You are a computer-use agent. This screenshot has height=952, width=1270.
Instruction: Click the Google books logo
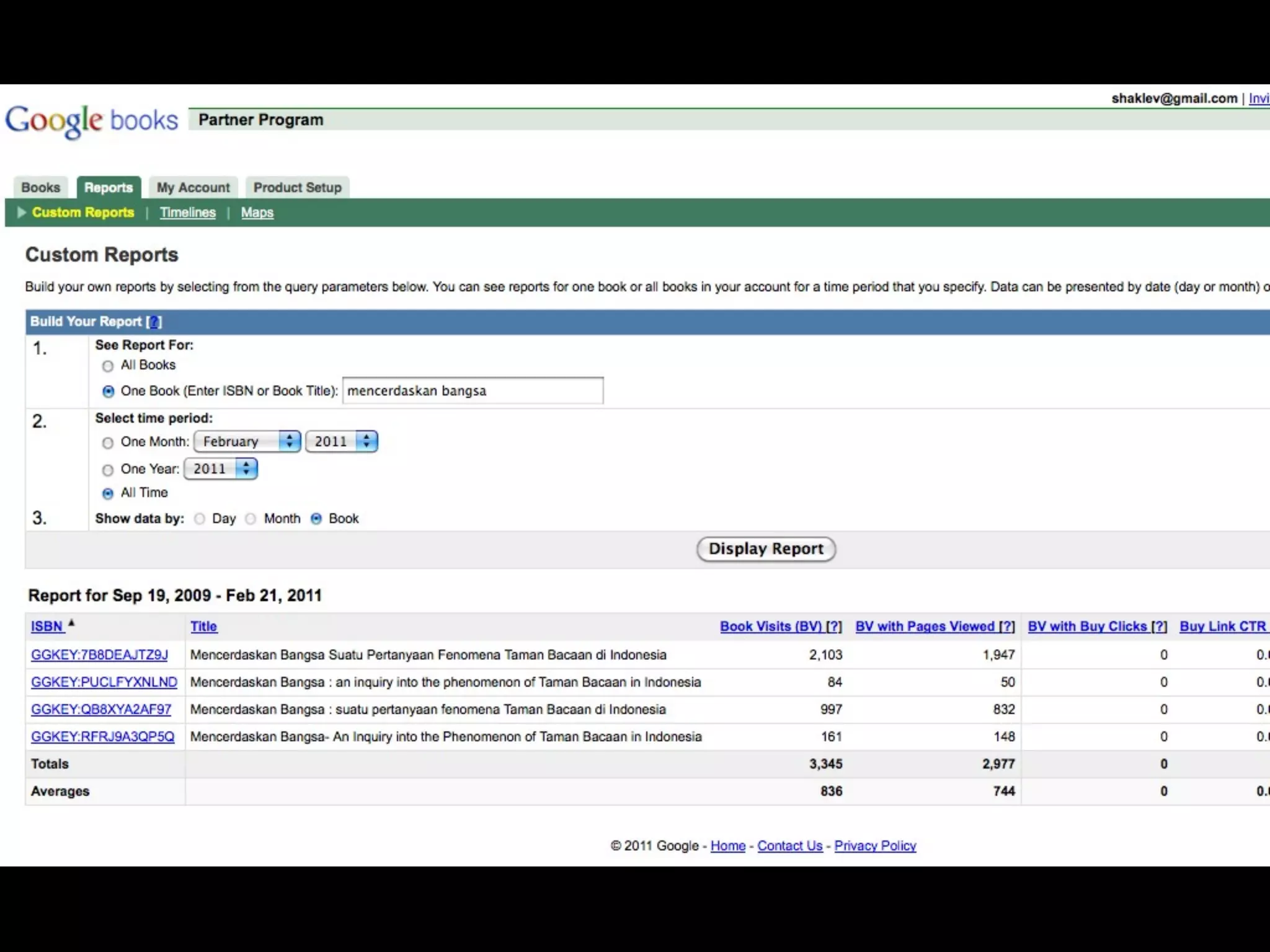92,120
